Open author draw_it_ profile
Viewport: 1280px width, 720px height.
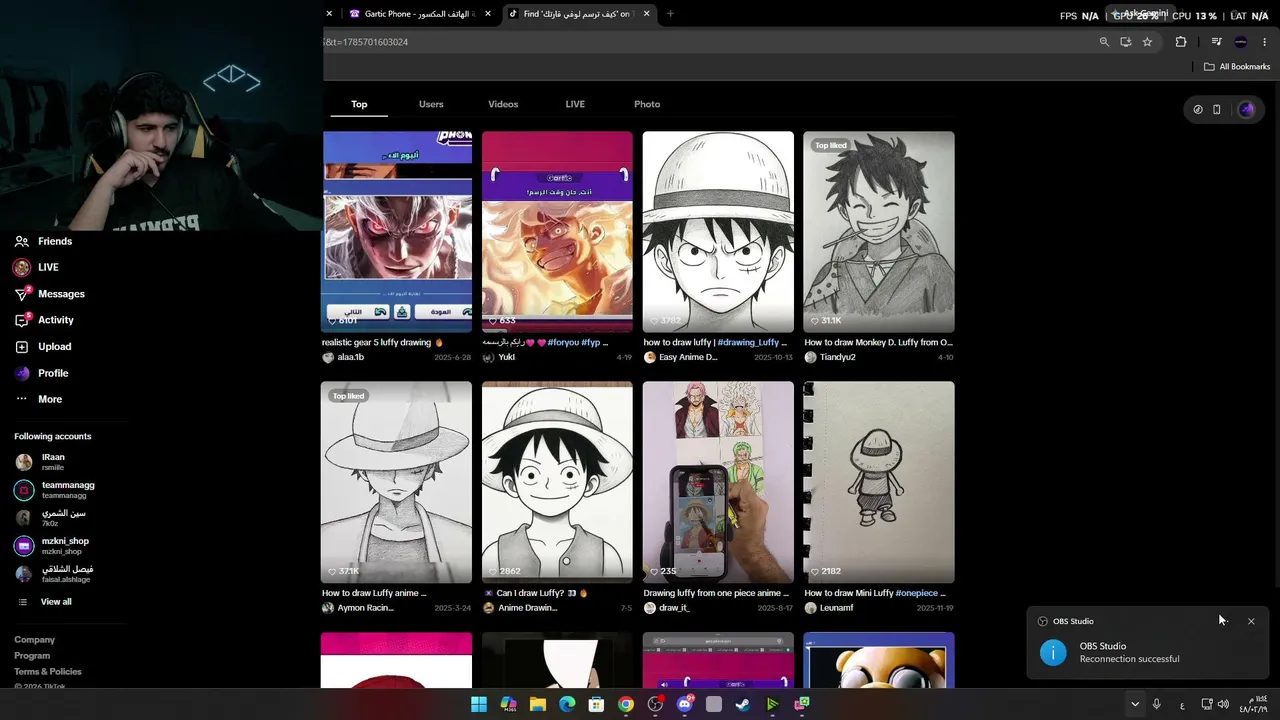(x=667, y=608)
